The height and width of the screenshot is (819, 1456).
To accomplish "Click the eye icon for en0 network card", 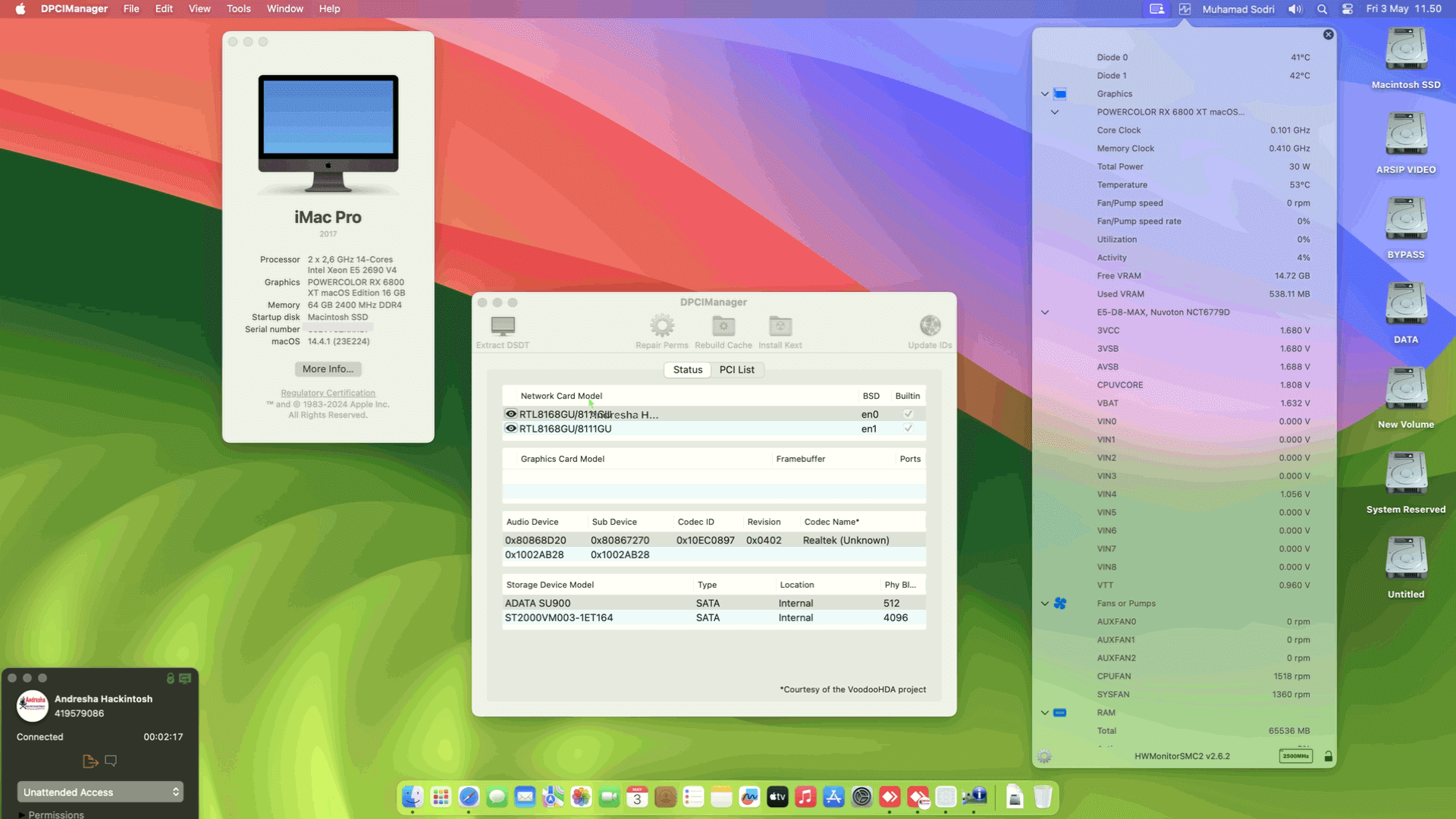I will tap(511, 414).
